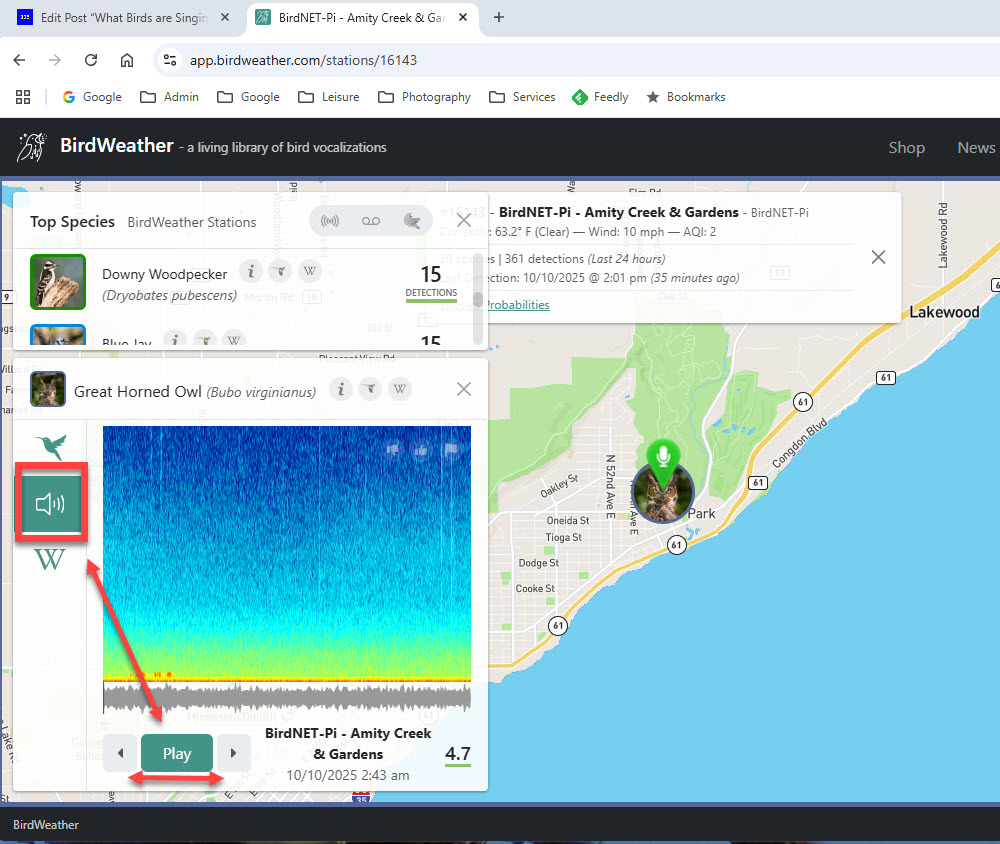This screenshot has width=1000, height=844.
Task: Click info icon next to Great Horned Owl
Action: [340, 390]
